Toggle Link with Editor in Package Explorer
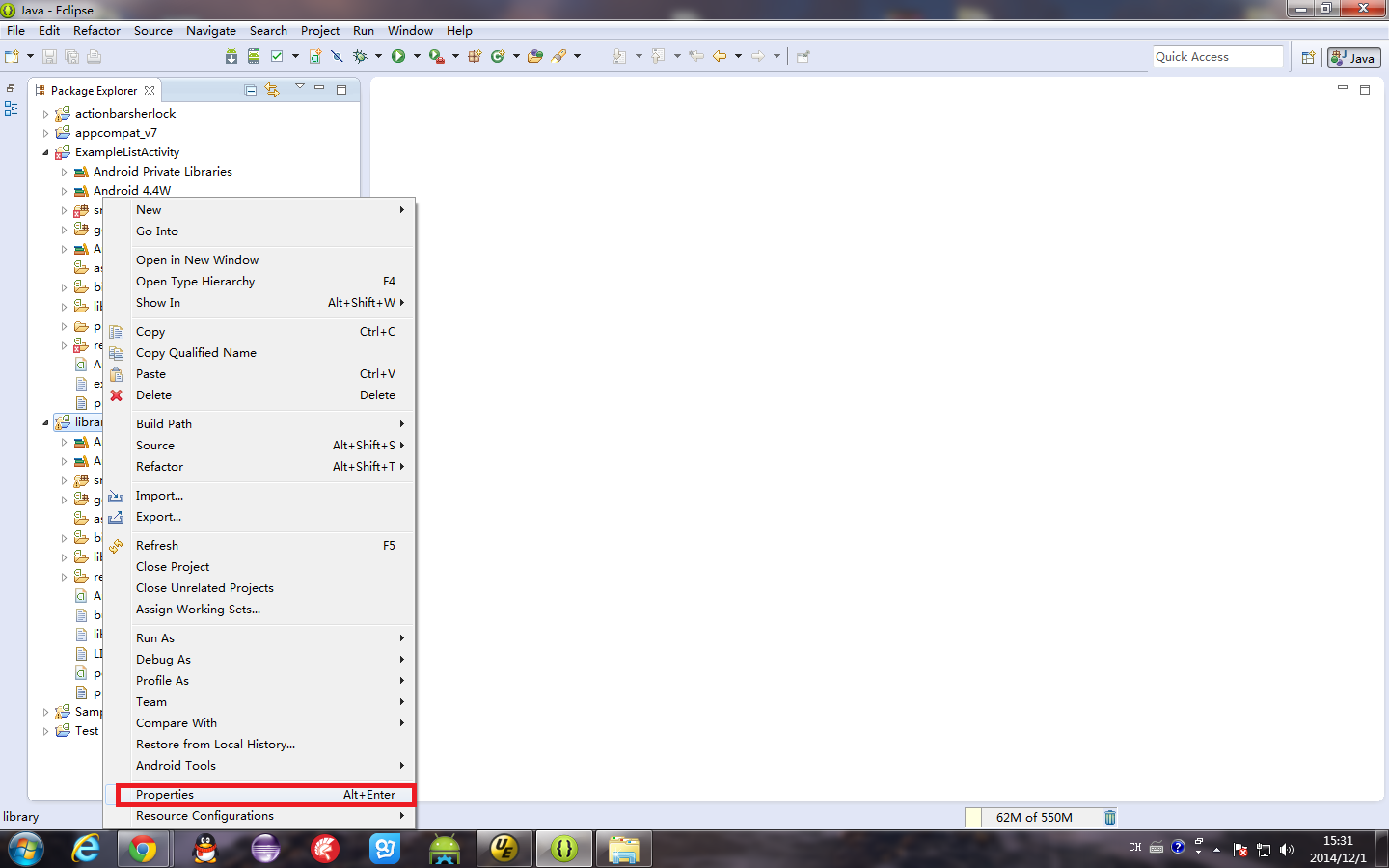 pos(273,90)
